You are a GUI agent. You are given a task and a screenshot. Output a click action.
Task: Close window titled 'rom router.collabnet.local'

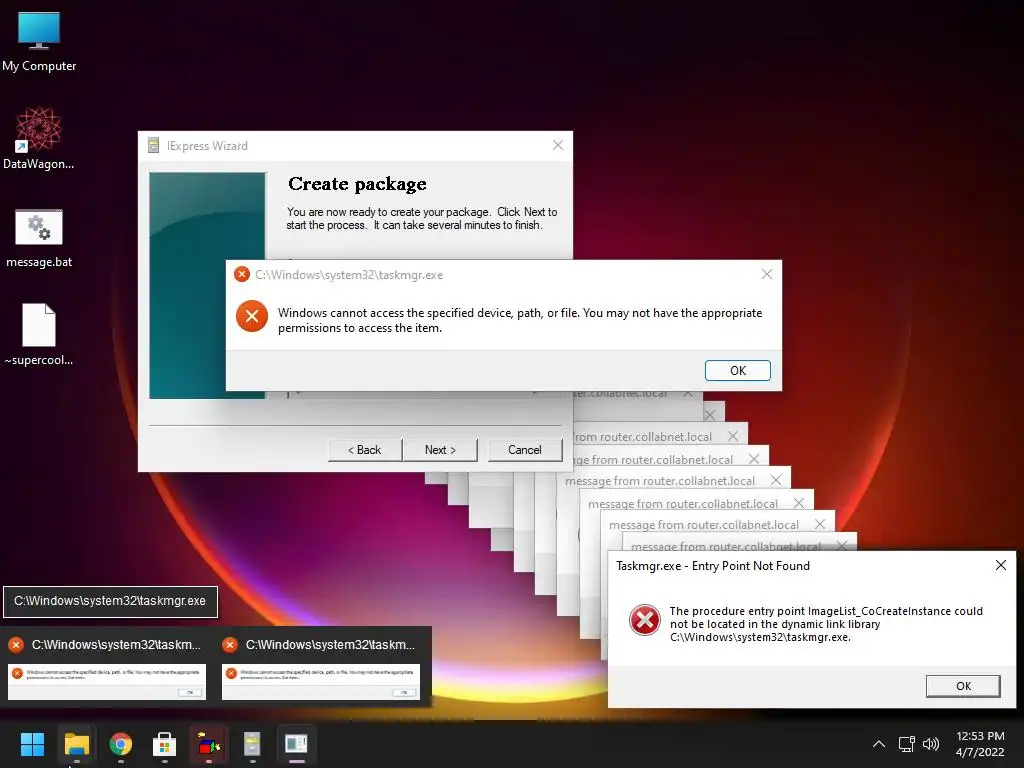coord(733,436)
